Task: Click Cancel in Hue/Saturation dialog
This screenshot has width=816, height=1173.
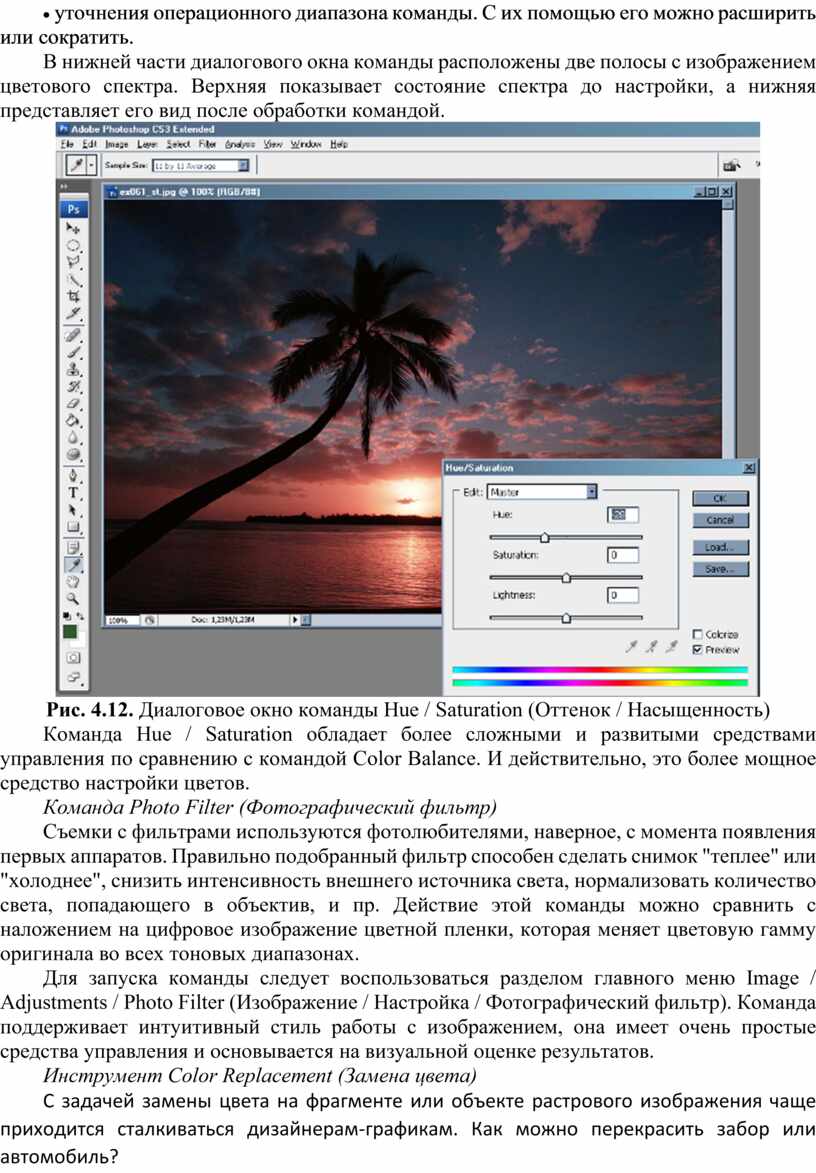Action: pyautogui.click(x=720, y=520)
